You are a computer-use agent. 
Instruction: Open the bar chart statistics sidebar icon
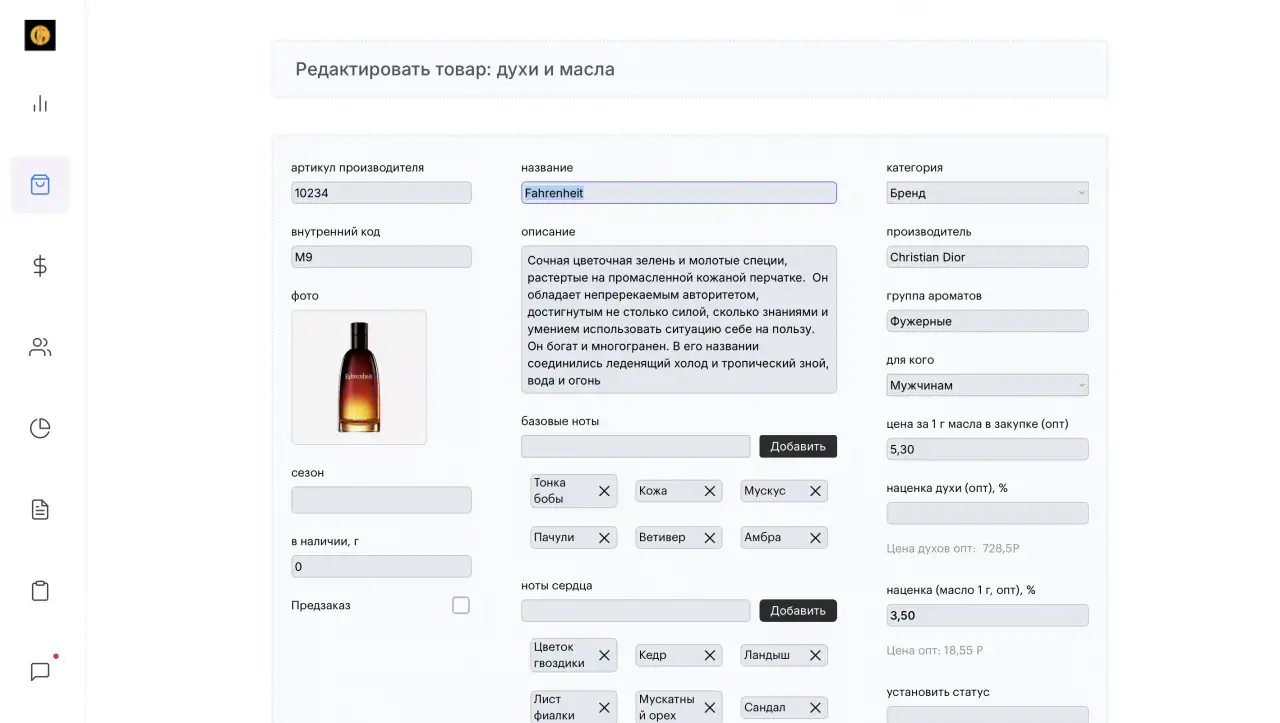(40, 103)
